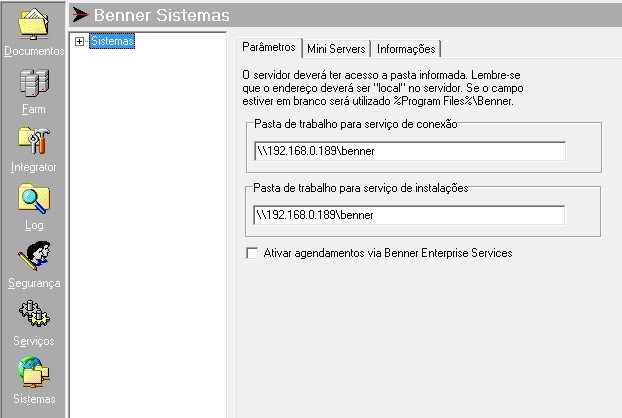622x418 pixels.
Task: Click the installation service folder path field
Action: (x=409, y=215)
